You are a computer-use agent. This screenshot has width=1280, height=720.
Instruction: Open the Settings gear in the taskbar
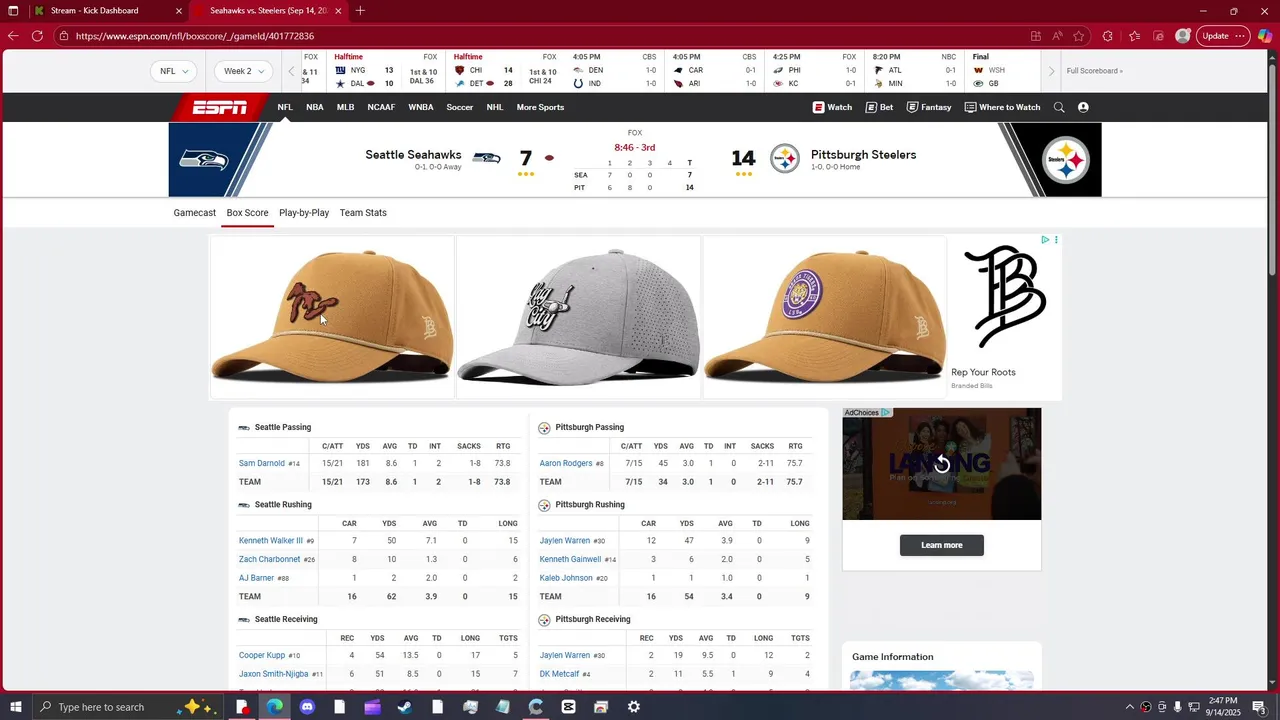click(634, 707)
